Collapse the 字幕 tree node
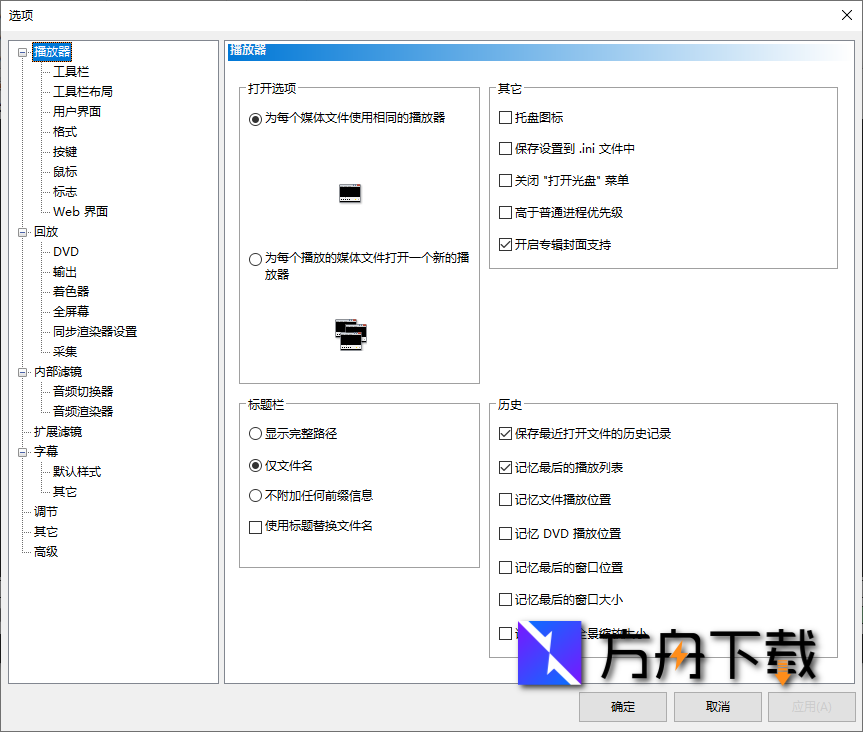This screenshot has width=863, height=732. pos(22,451)
